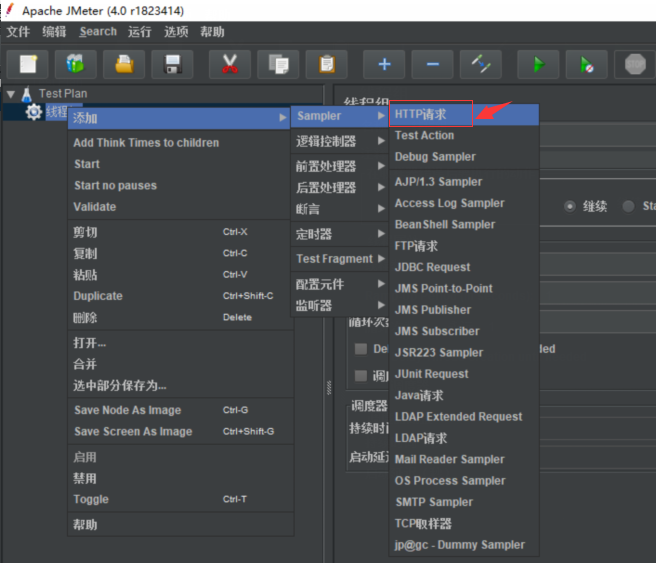Choose JUnit Request sampler
The image size is (656, 563).
[464, 374]
